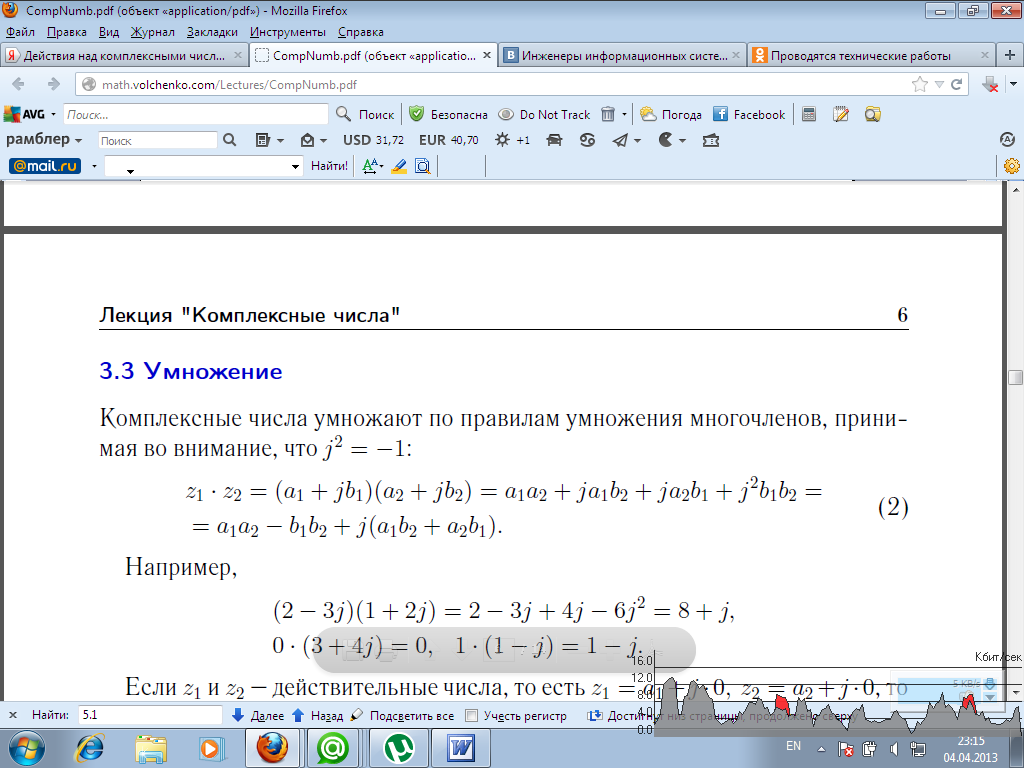This screenshot has width=1024, height=768.
Task: Click the reload page icon
Action: (x=957, y=84)
